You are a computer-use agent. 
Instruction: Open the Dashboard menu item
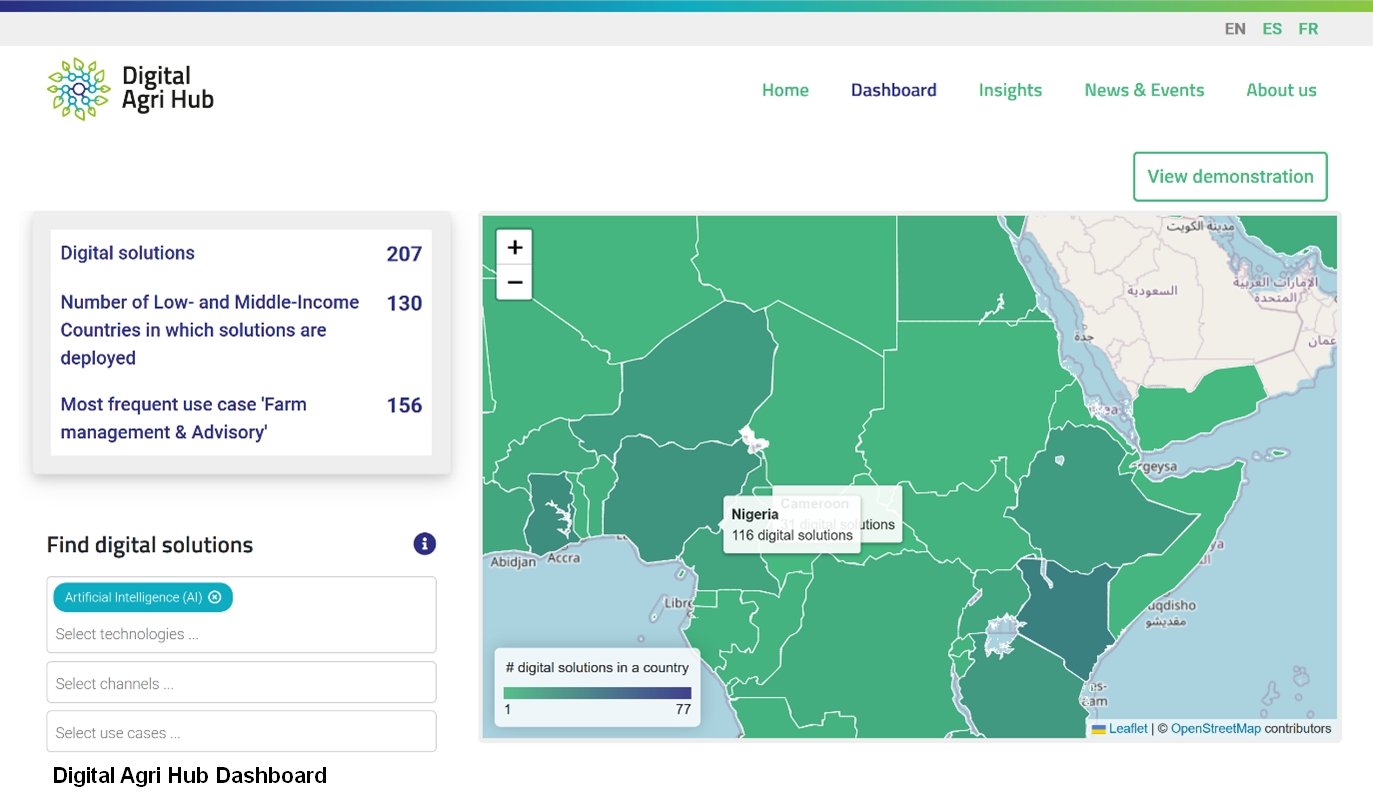[x=893, y=90]
